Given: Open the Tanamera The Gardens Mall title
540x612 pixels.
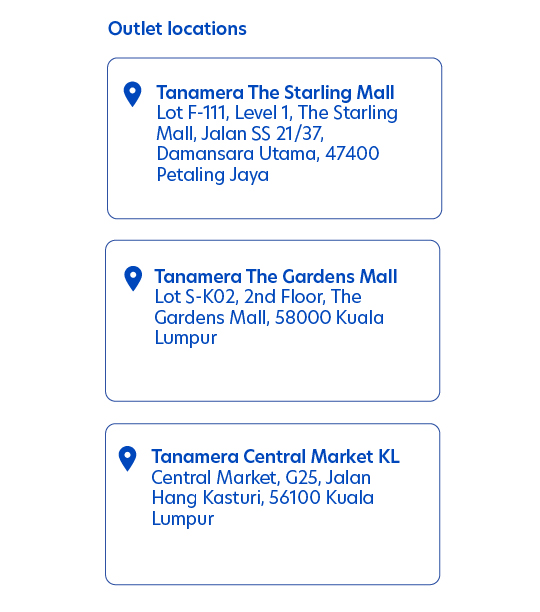Looking at the screenshot, I should point(276,276).
